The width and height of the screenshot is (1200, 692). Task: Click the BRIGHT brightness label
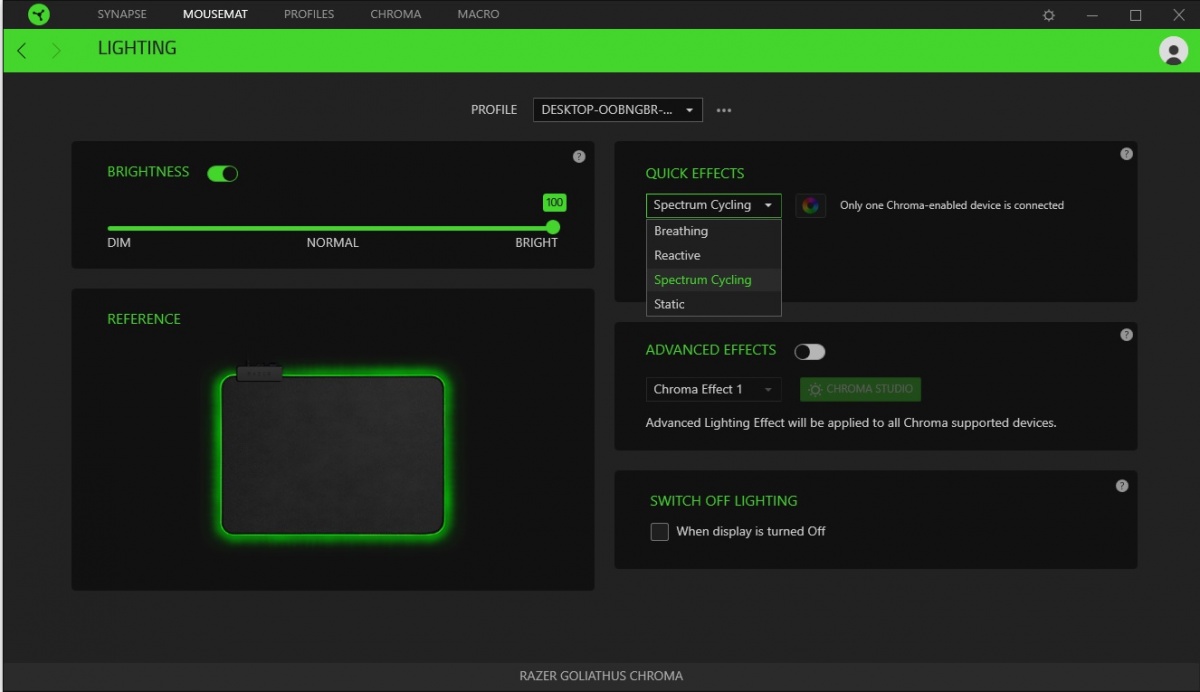(x=537, y=243)
